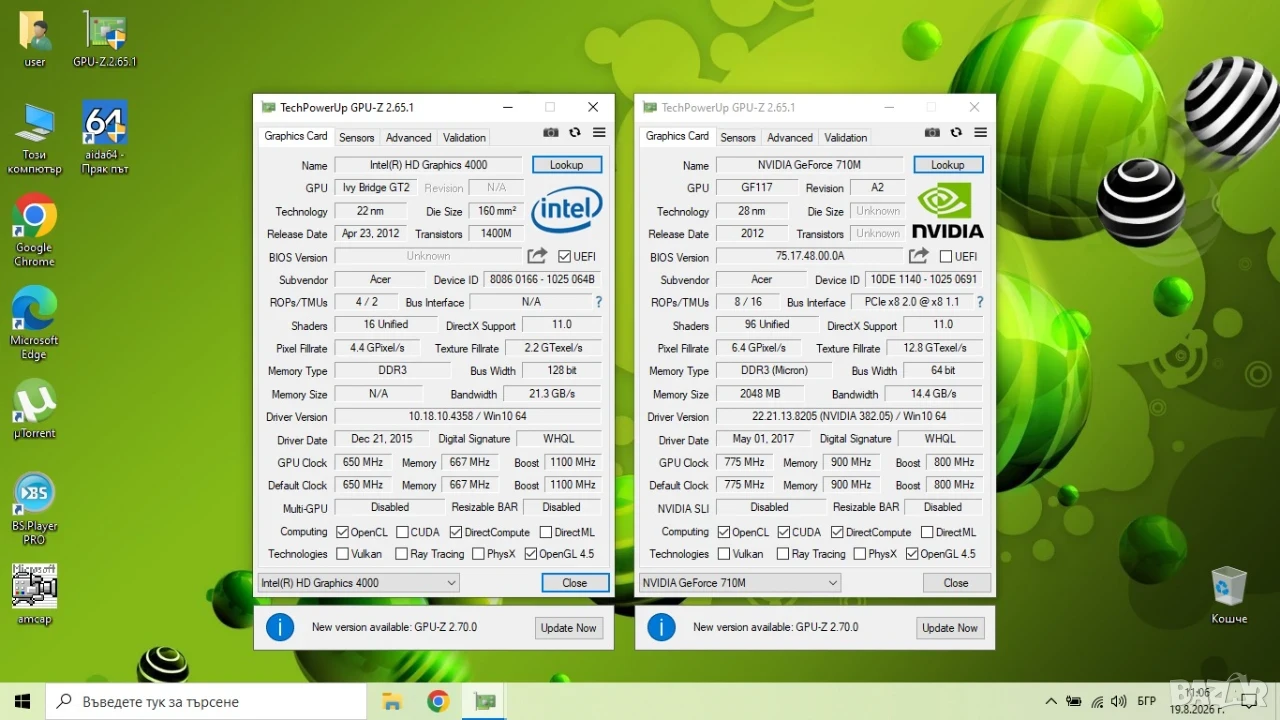This screenshot has width=1280, height=720.
Task: Click the share BIOS icon in the NVIDIA window
Action: click(918, 256)
